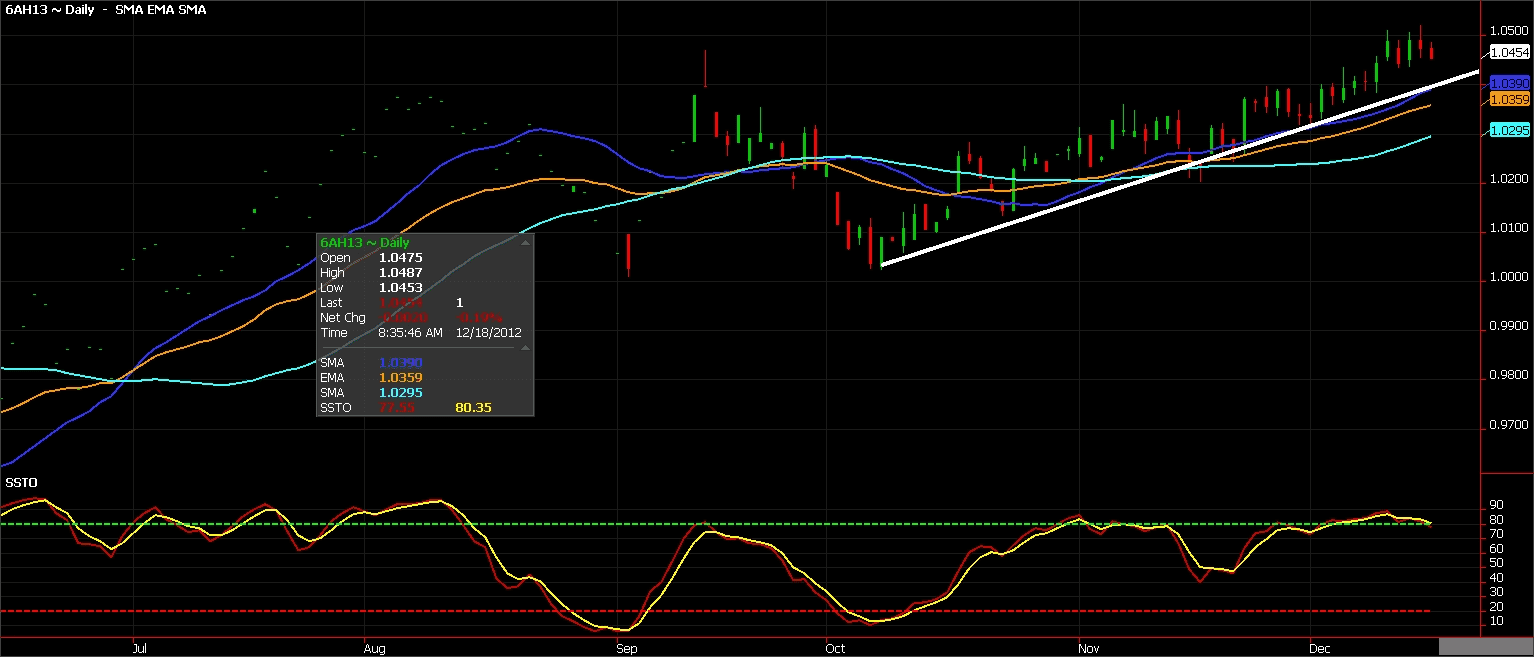Click the 1.0000 level on the price axis
Viewport: 1534px width, 657px height.
[1509, 278]
